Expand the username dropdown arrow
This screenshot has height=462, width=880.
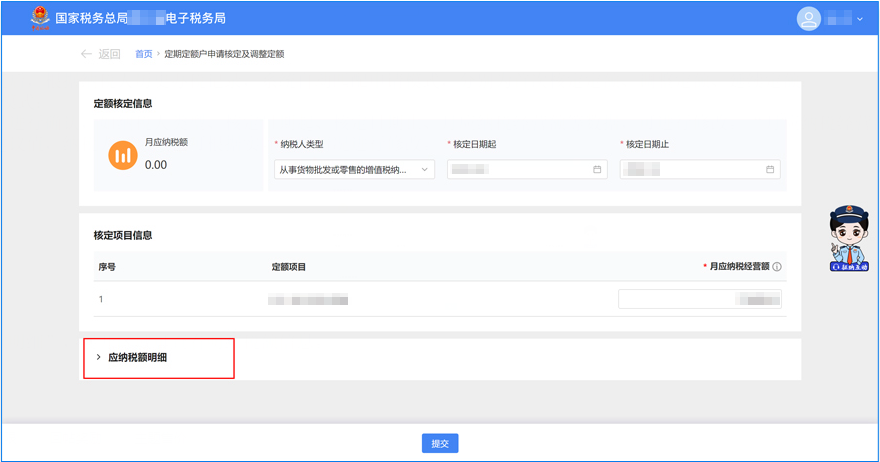859,19
